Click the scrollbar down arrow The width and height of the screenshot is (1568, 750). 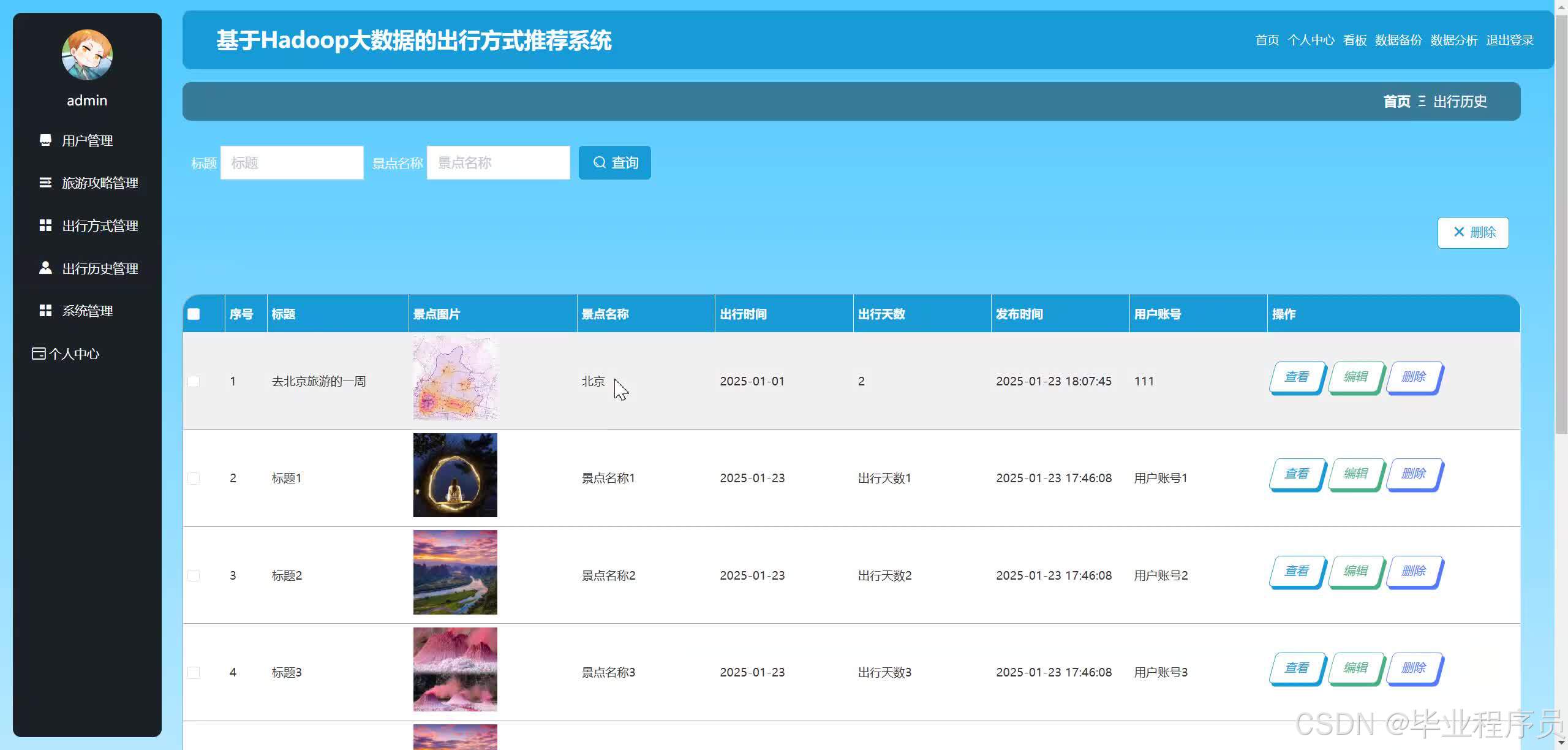1561,743
